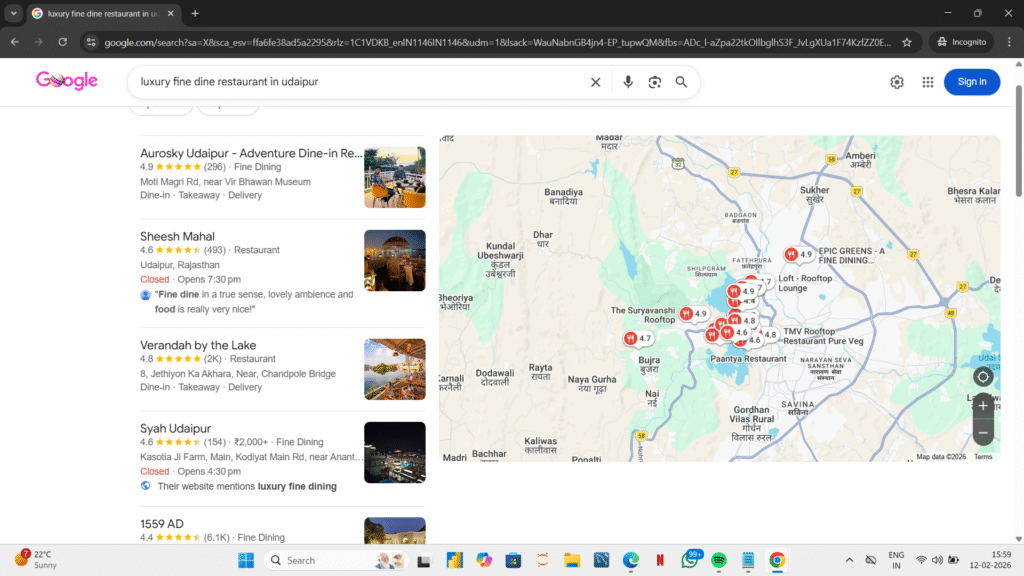Open the Chrome tab search dropdown
The width and height of the screenshot is (1024, 576).
point(14,13)
